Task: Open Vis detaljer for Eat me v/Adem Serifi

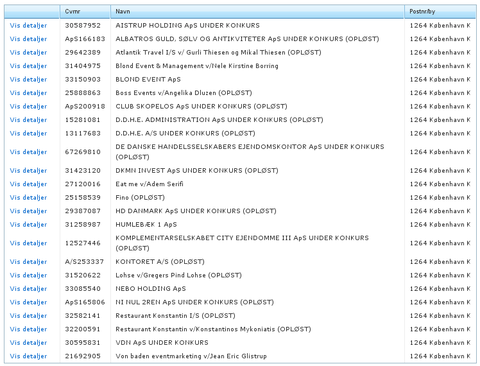Action: click(28, 184)
